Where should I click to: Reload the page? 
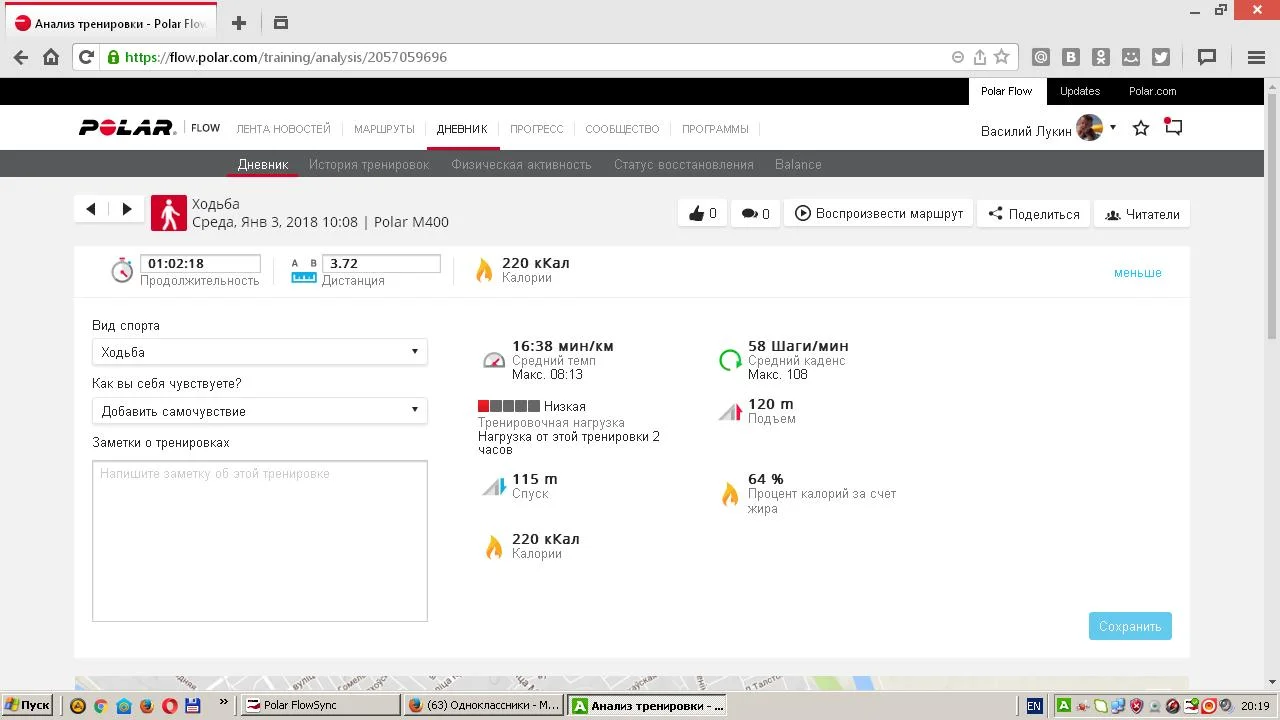coord(86,57)
